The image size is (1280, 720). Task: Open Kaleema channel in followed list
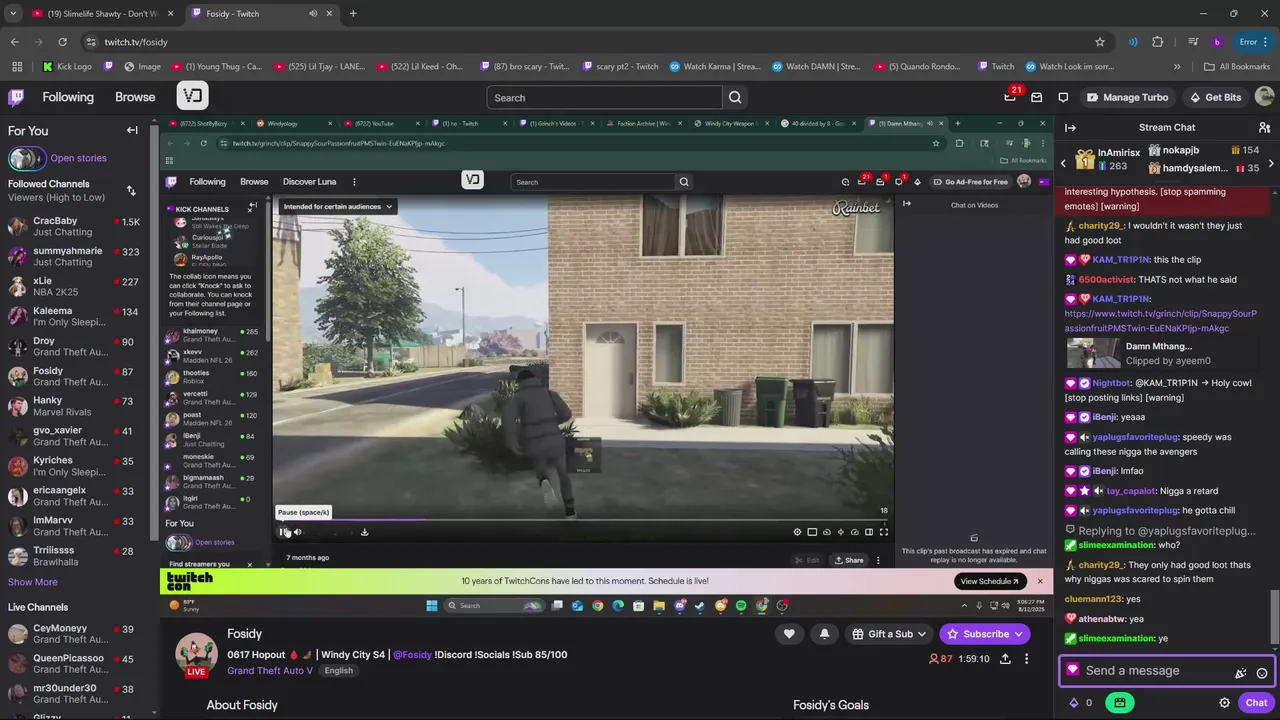click(77, 316)
